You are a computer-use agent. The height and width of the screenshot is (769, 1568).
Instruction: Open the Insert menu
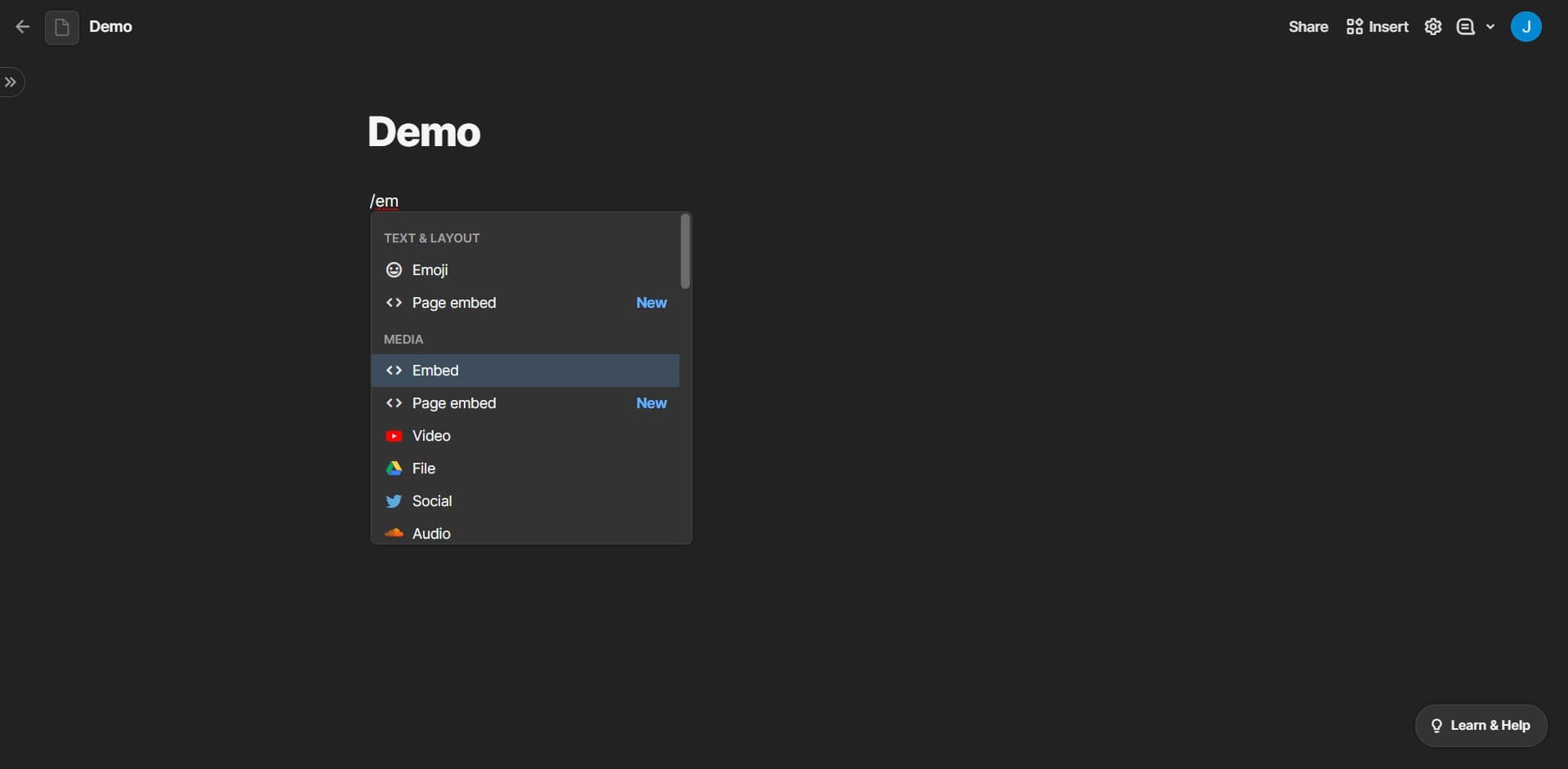click(1377, 27)
